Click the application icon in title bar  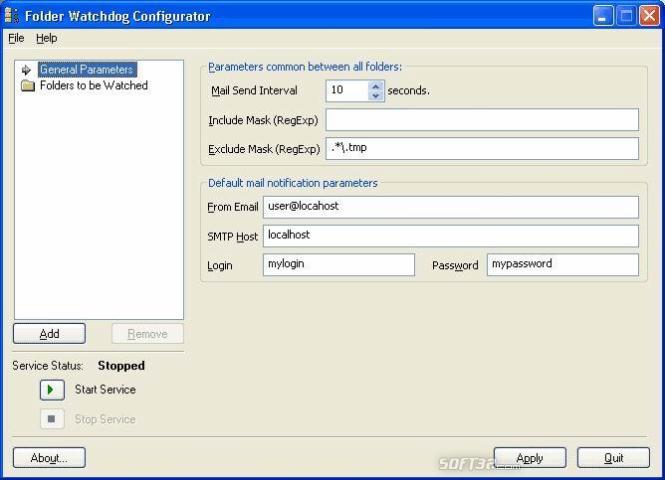tap(11, 15)
